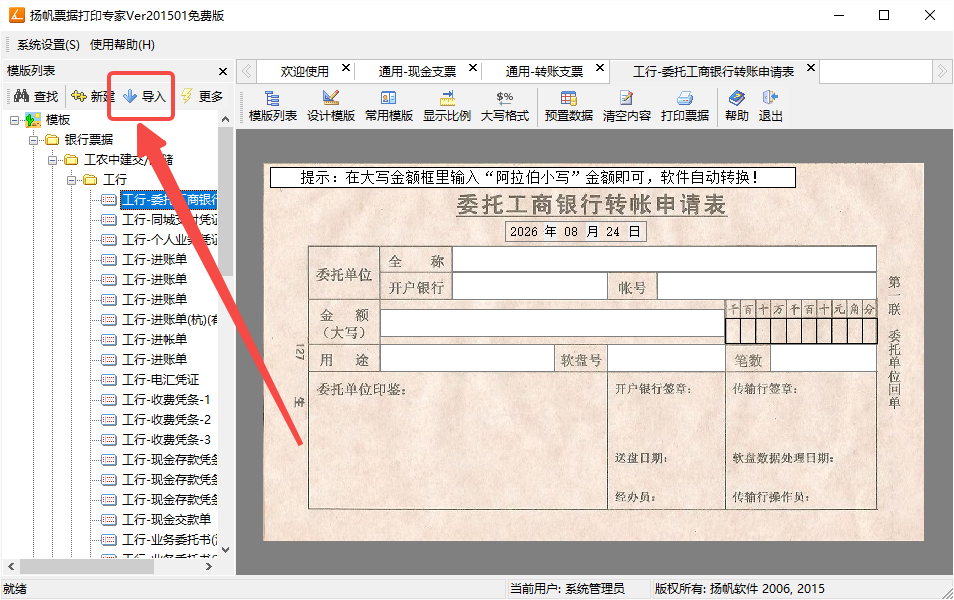This screenshot has height=600, width=954.
Task: Click 打印票据 print icon
Action: 684,106
